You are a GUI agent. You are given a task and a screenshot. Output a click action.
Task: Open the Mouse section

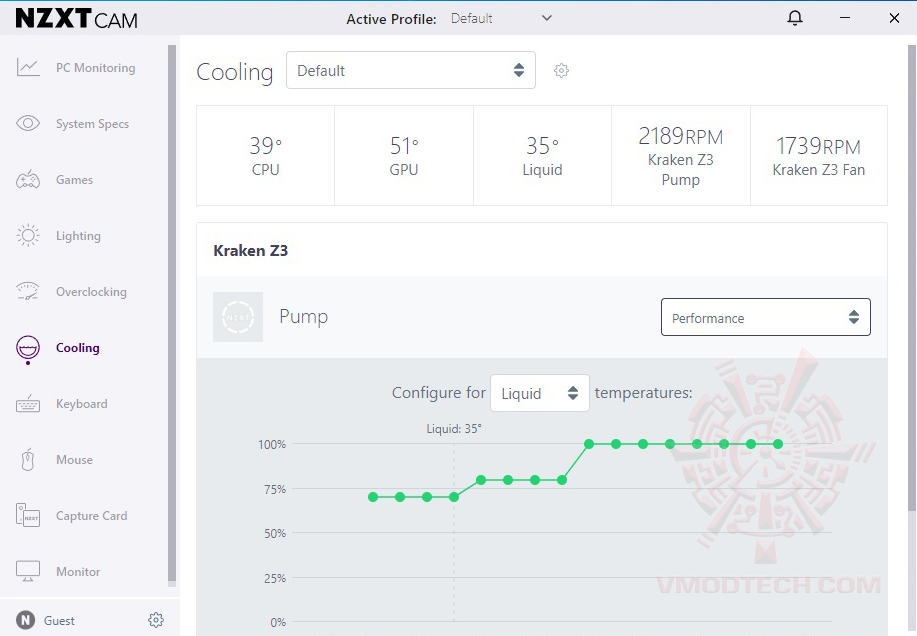tap(74, 459)
